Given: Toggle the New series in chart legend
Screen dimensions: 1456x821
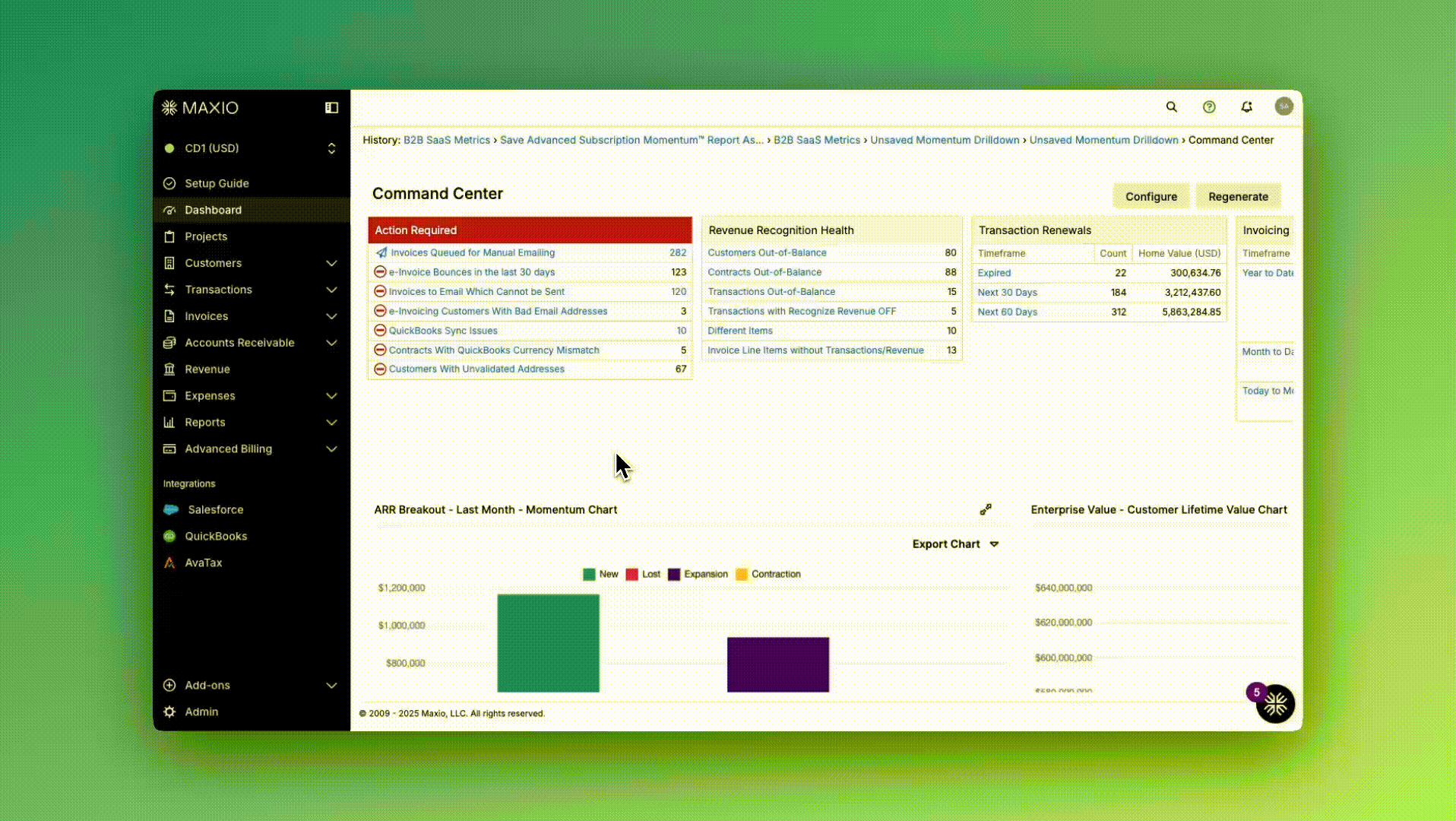Looking at the screenshot, I should (600, 574).
